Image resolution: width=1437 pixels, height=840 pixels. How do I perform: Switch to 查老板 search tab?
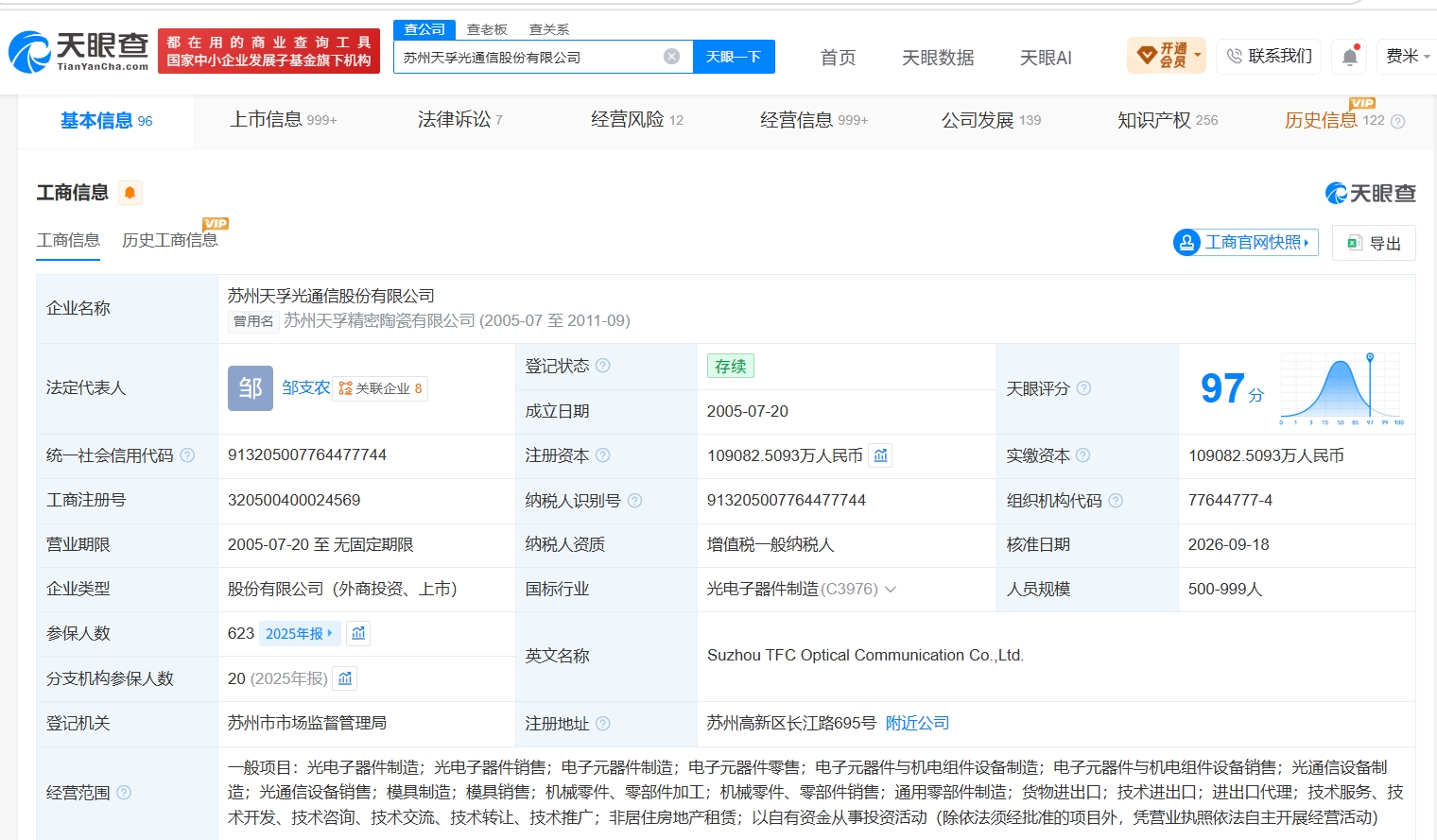487,29
